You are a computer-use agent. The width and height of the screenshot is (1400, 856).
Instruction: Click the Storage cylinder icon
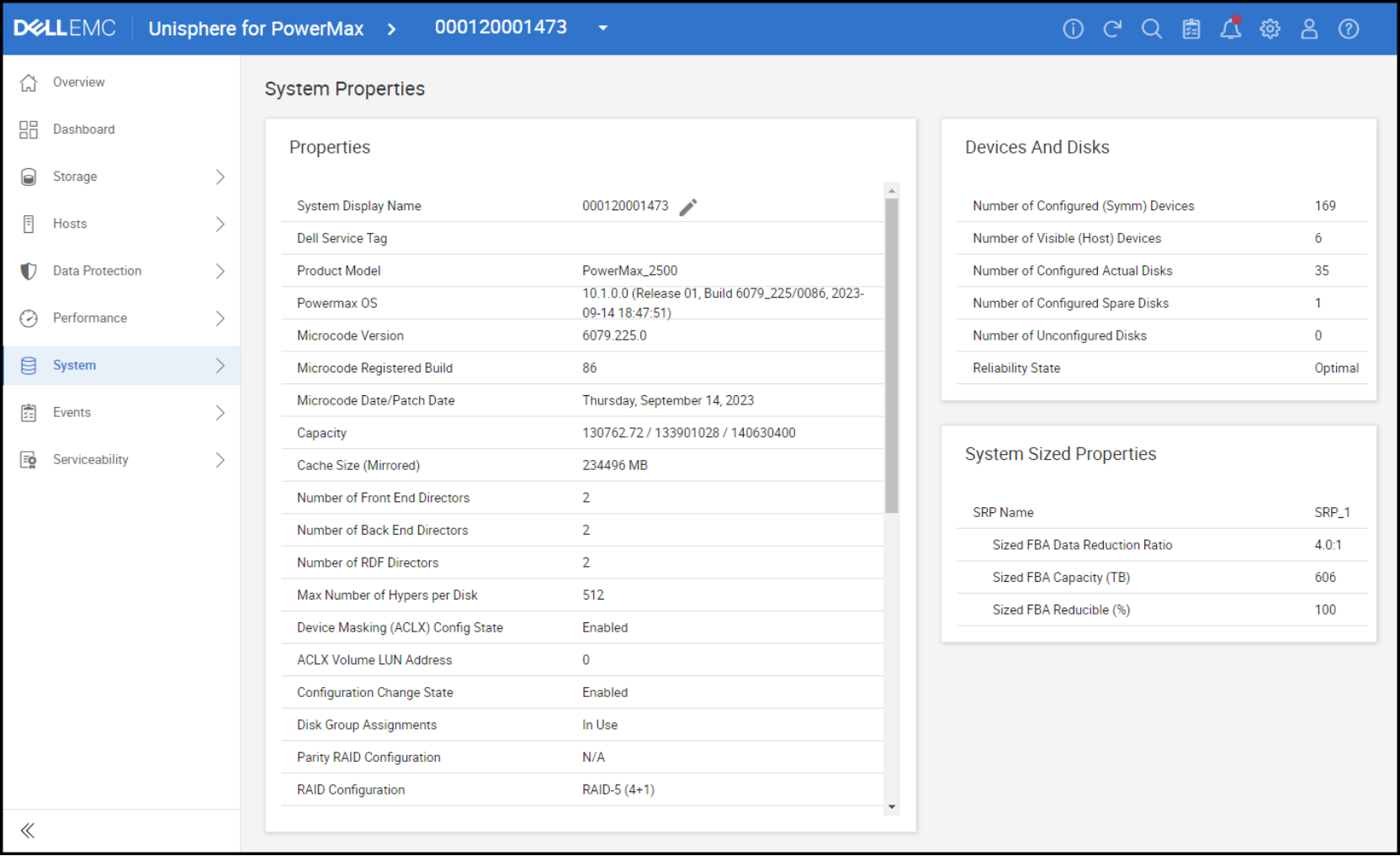click(x=29, y=177)
